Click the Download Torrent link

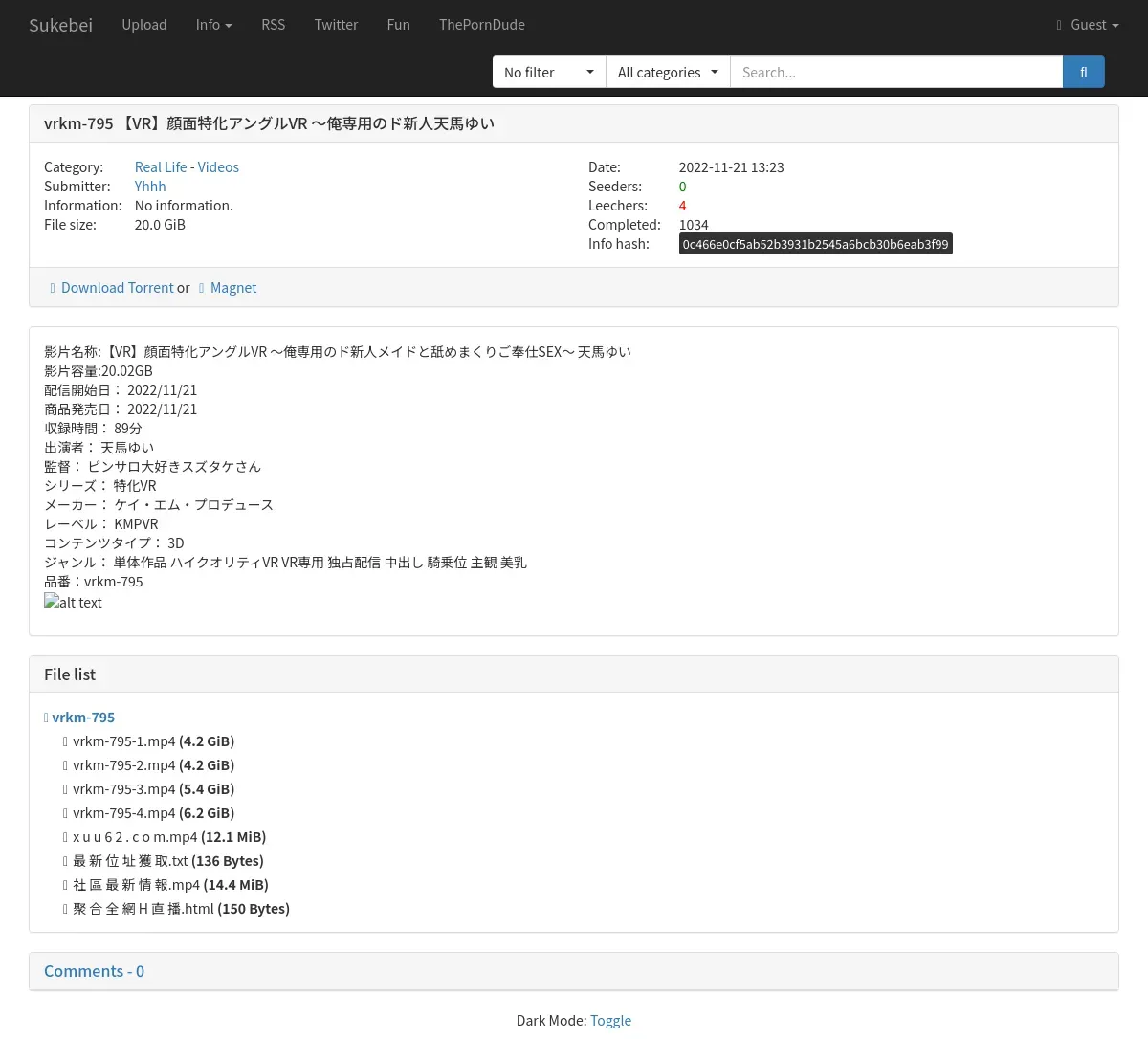[x=117, y=288]
